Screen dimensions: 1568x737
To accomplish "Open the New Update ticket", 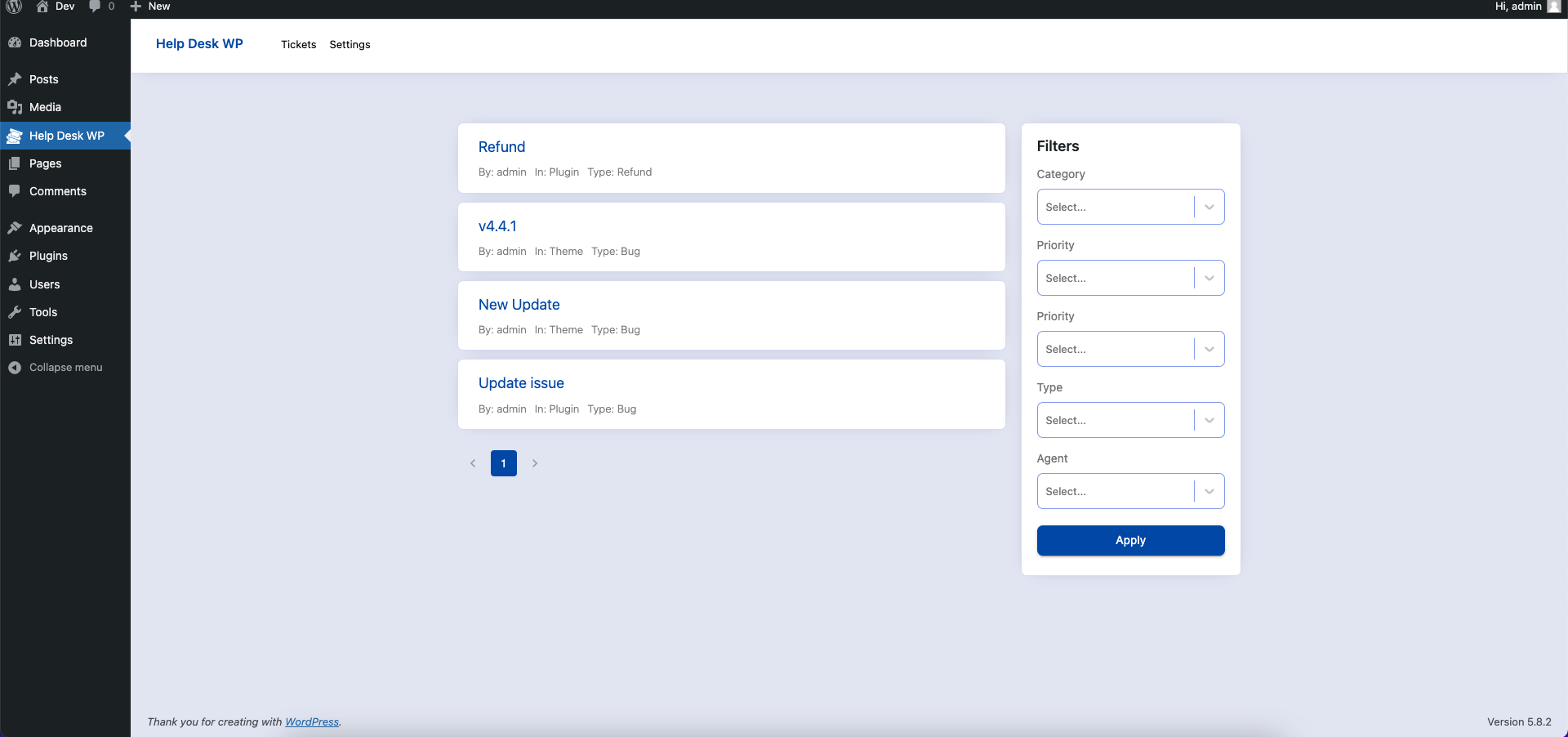I will point(519,305).
